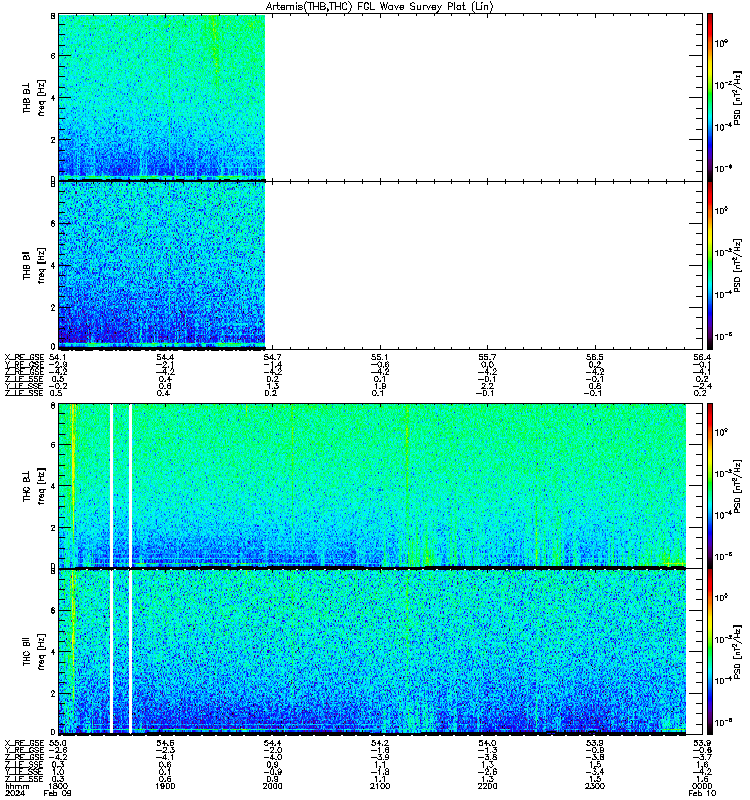750x800 pixels.
Task: Click the '2' frequency tick of the THB B∥ panel
Action: point(53,307)
